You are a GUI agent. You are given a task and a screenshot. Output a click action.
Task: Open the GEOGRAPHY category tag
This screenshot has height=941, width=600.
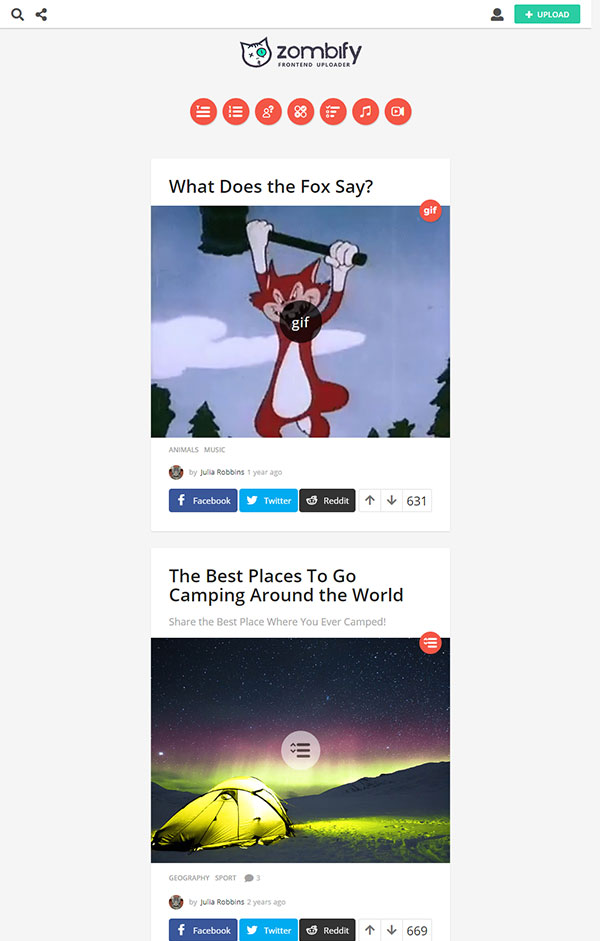(x=189, y=878)
